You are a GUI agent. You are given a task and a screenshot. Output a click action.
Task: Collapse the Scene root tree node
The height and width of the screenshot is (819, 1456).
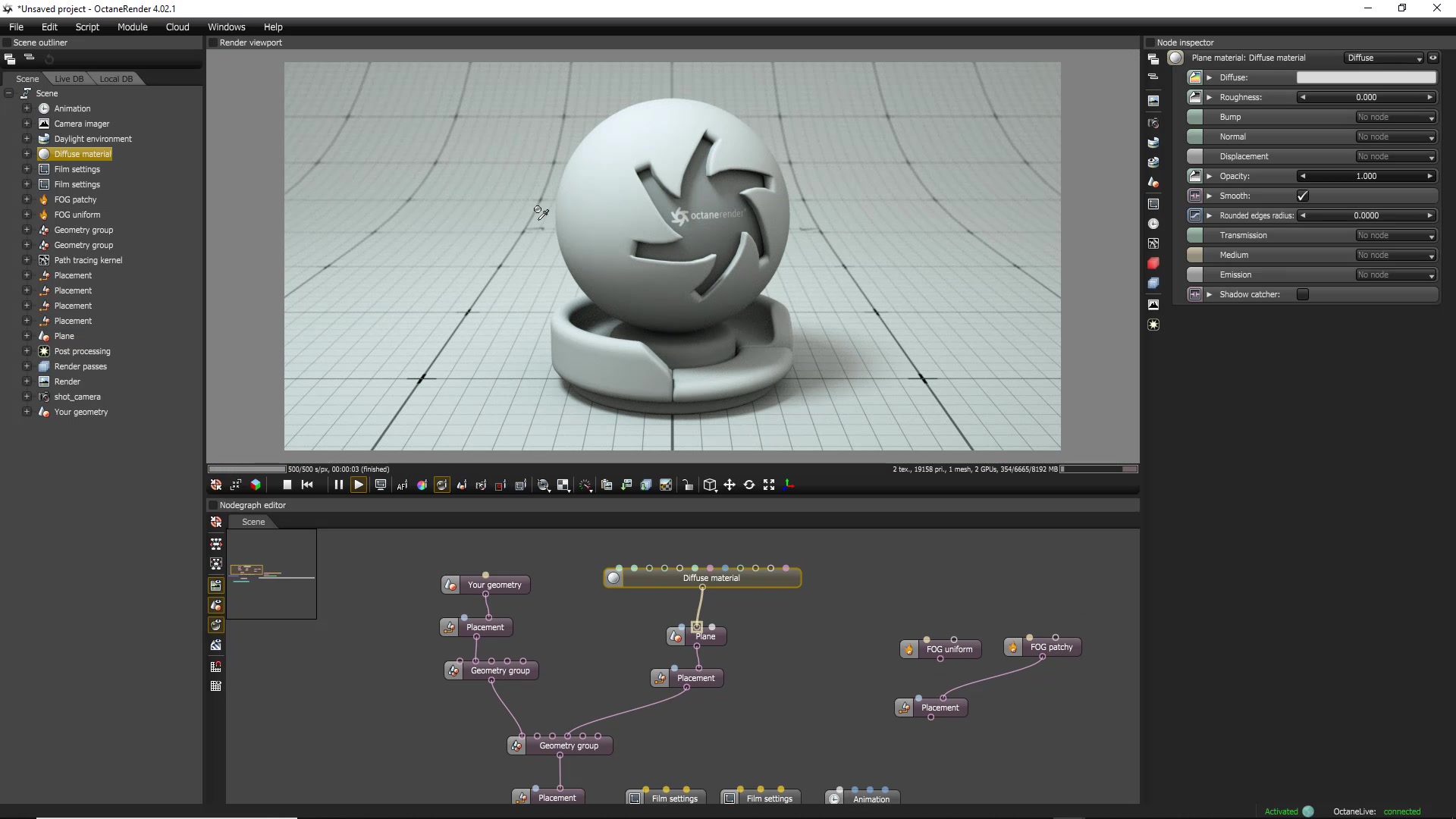click(x=8, y=93)
